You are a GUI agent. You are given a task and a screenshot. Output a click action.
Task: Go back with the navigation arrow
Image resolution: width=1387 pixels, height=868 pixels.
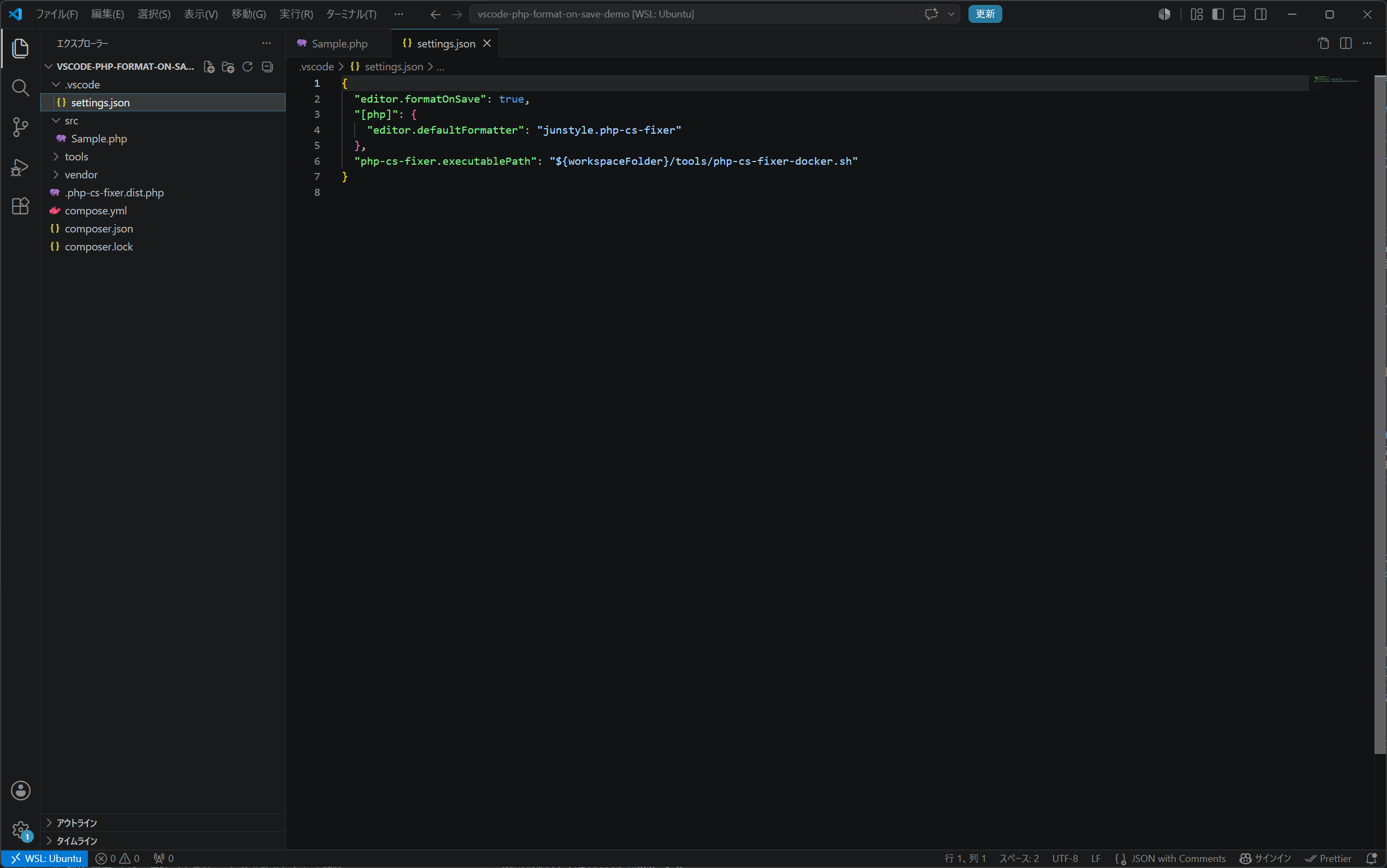(436, 14)
